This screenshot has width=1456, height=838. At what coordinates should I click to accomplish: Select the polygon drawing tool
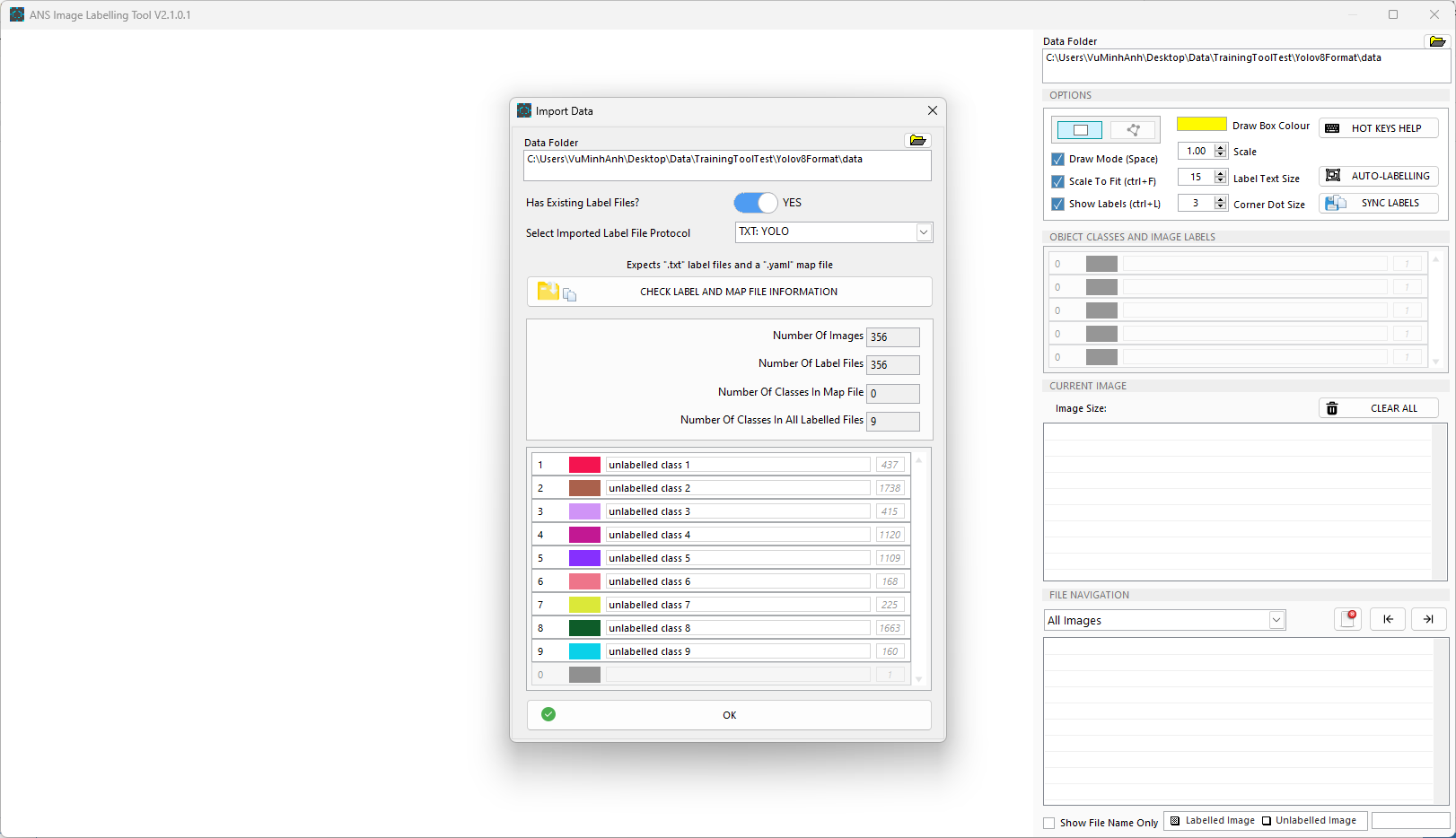[x=1133, y=130]
